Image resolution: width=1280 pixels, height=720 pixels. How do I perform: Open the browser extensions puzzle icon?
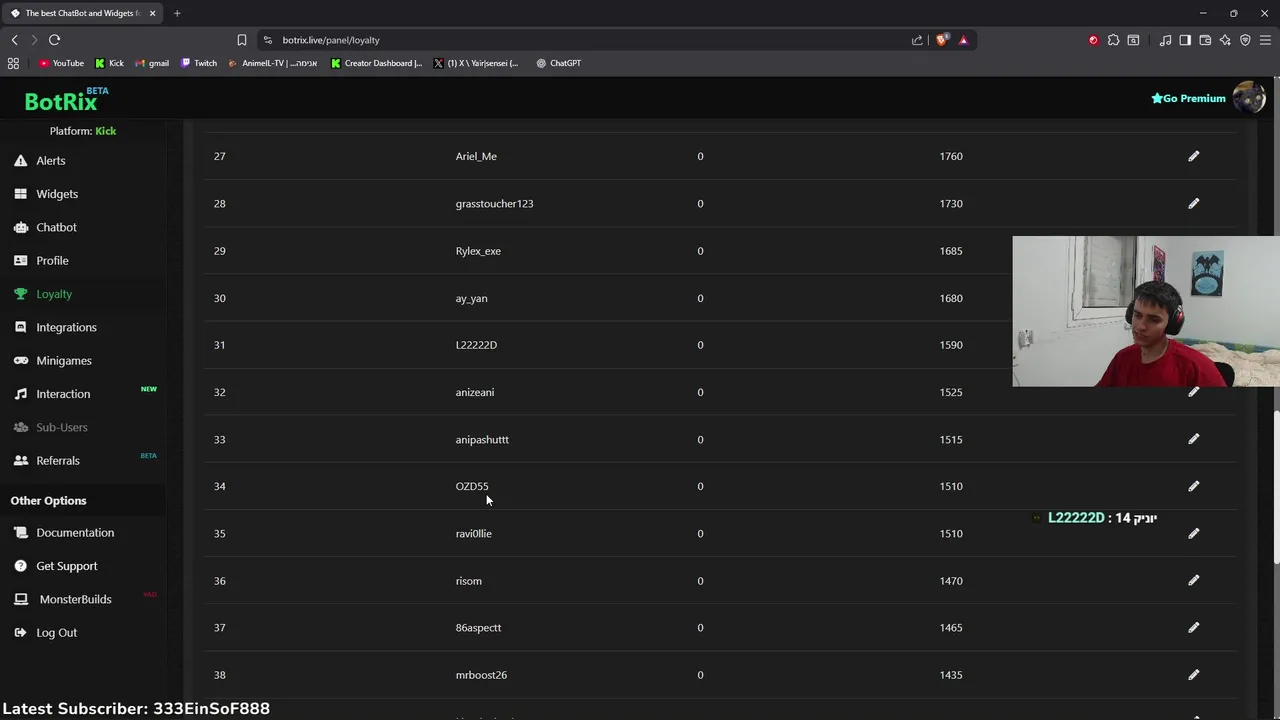1113,40
